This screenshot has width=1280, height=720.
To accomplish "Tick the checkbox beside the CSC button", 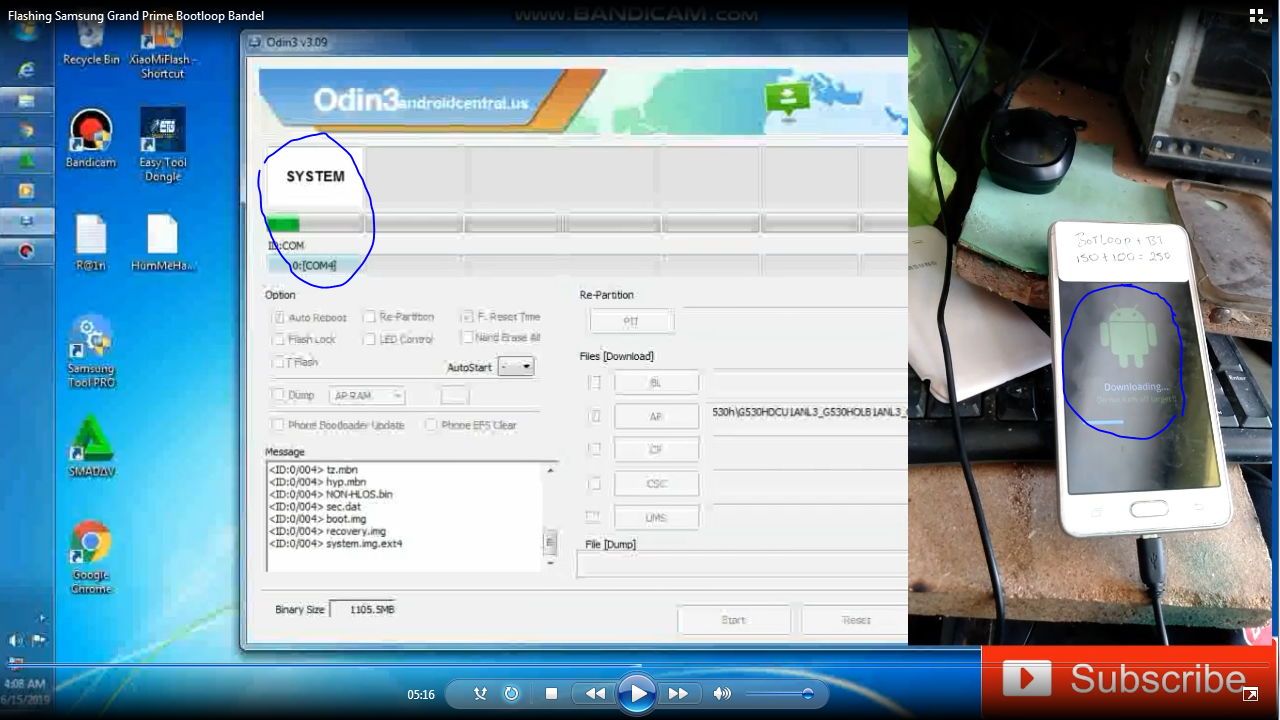I will click(x=595, y=483).
